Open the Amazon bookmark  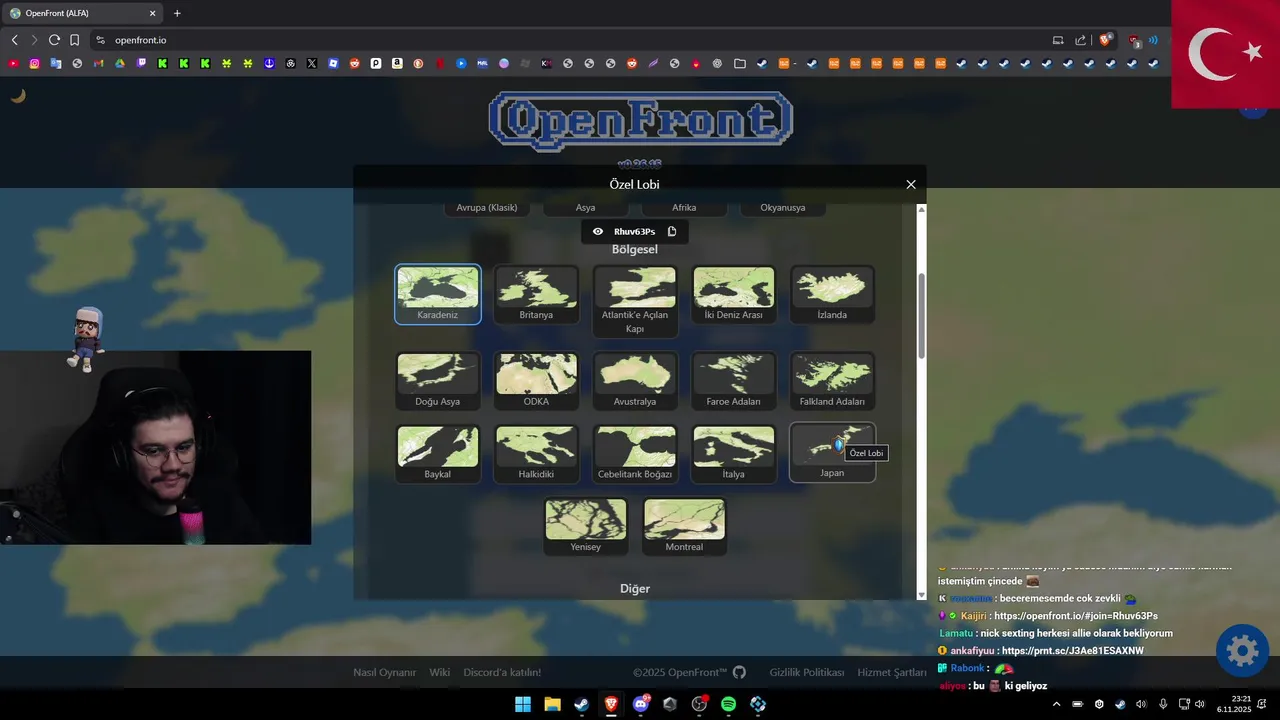(x=397, y=63)
